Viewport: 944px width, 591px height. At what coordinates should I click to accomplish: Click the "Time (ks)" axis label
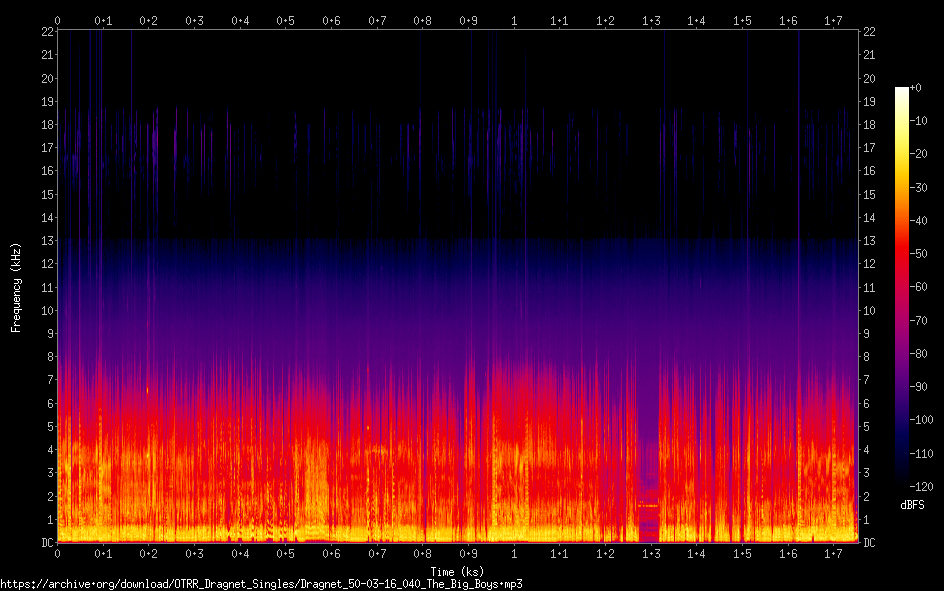pyautogui.click(x=458, y=571)
